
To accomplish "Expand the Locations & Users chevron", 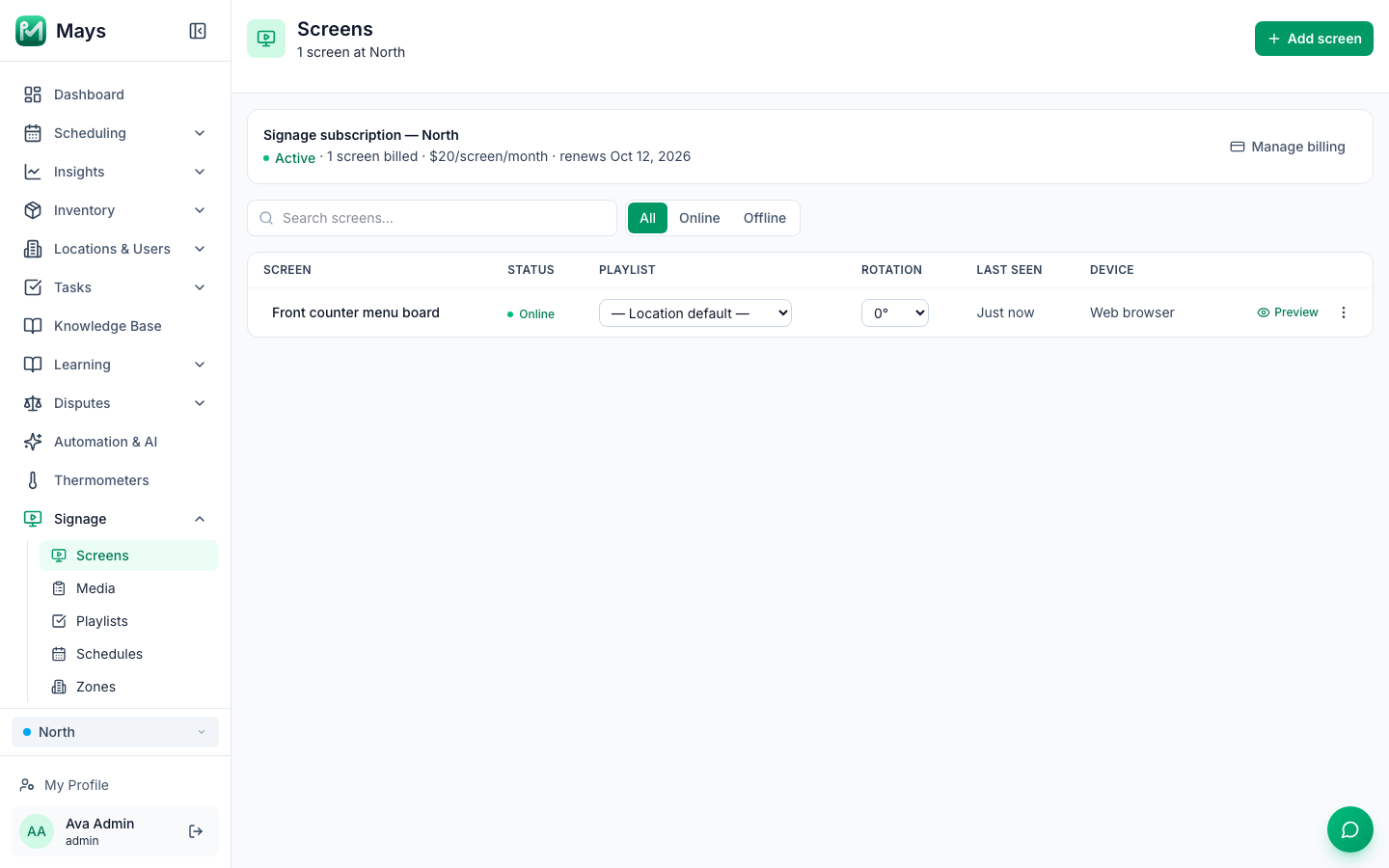I will tap(200, 249).
